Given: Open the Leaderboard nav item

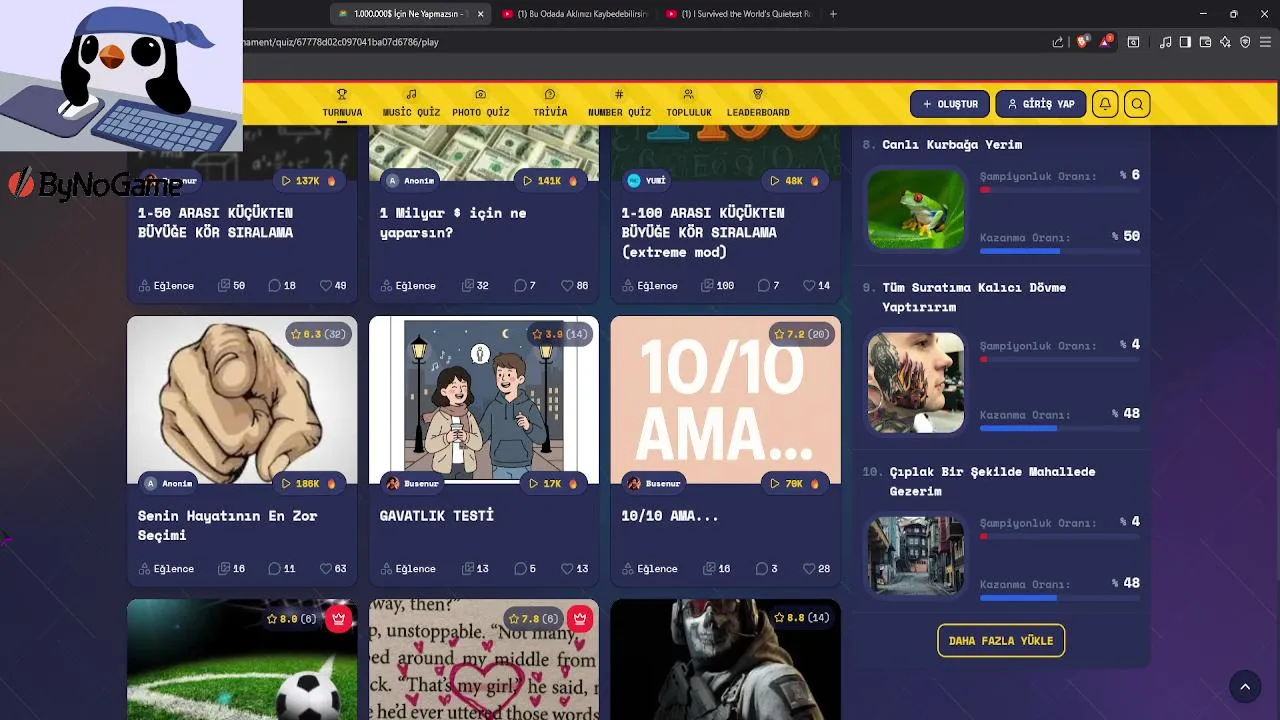Looking at the screenshot, I should (x=758, y=103).
